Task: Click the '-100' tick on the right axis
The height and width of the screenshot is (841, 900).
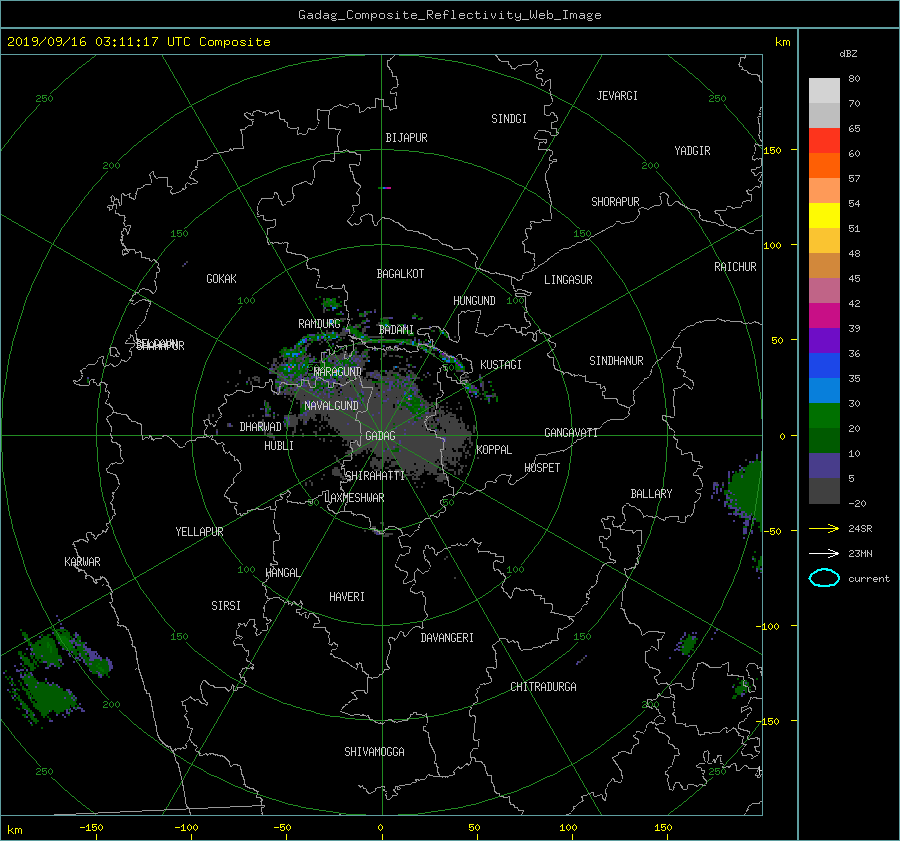Action: 767,626
